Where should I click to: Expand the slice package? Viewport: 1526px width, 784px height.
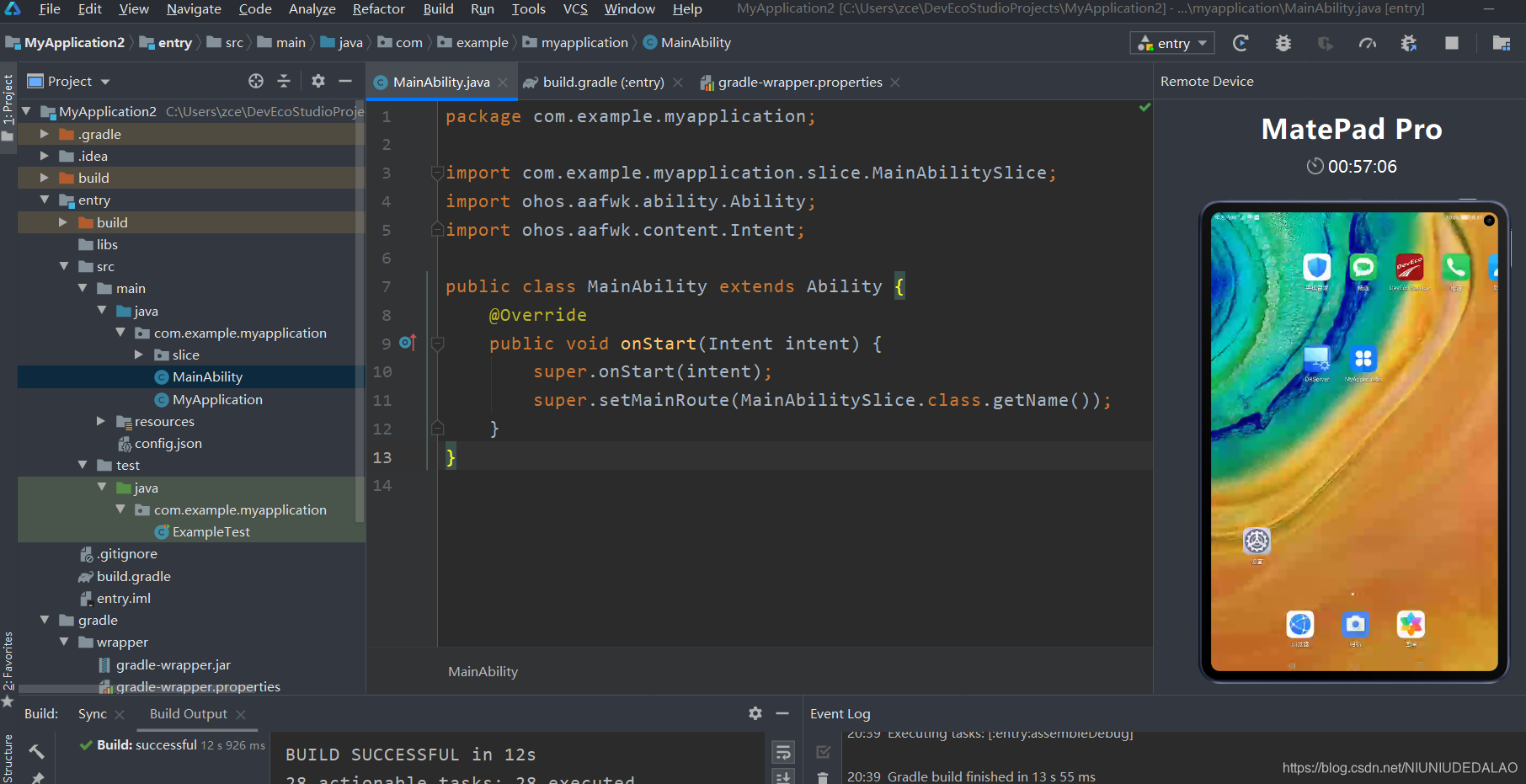coord(139,355)
